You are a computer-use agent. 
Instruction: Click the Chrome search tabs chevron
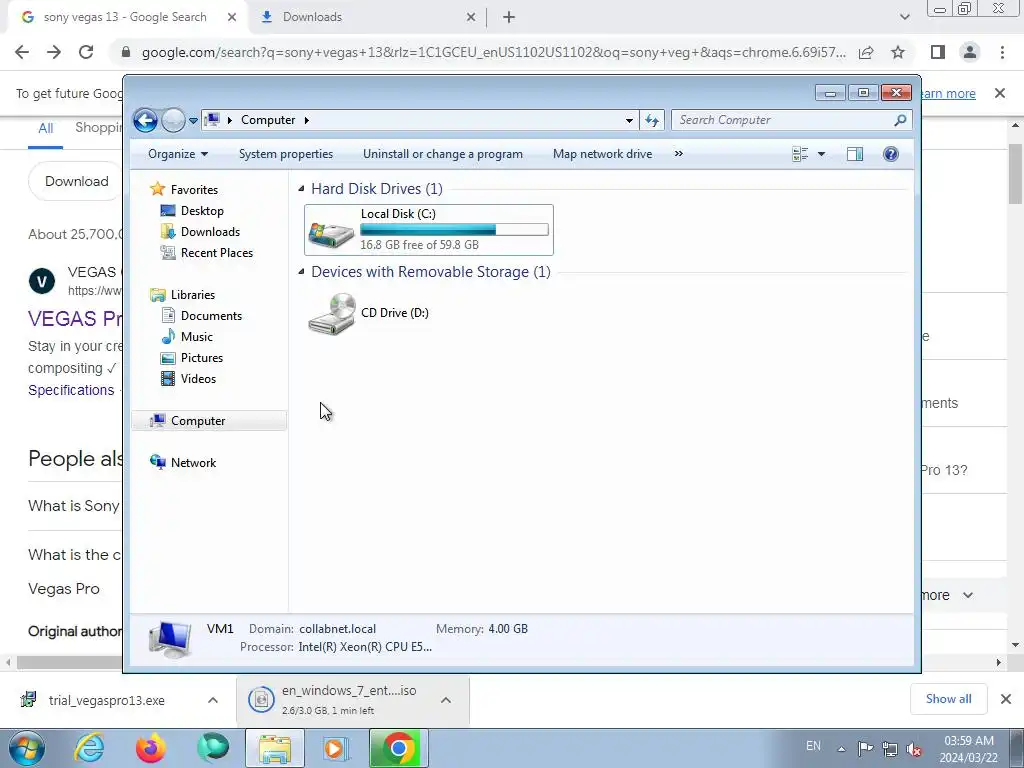tap(904, 17)
